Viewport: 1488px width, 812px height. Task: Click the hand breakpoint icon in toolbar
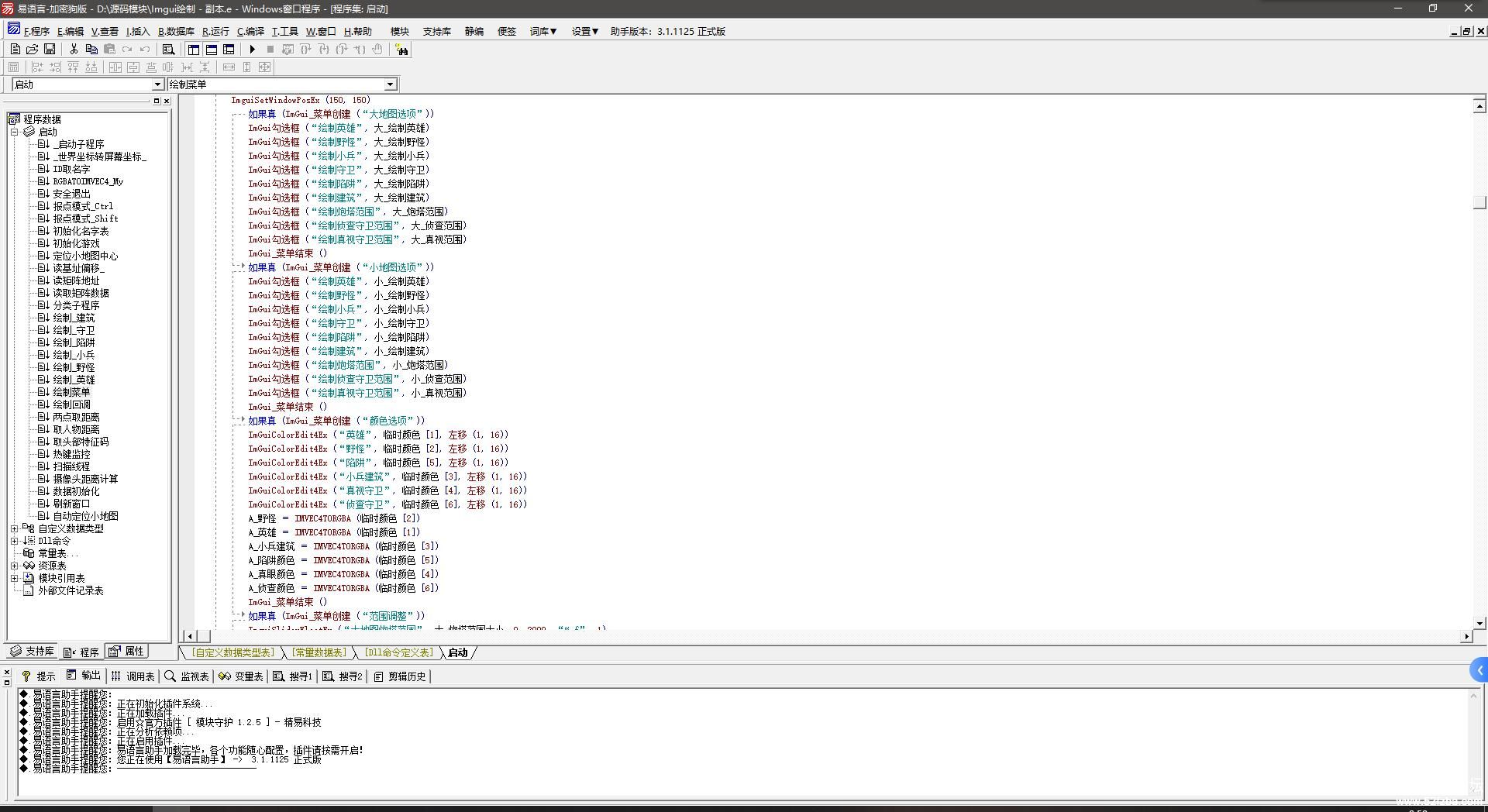coord(377,49)
